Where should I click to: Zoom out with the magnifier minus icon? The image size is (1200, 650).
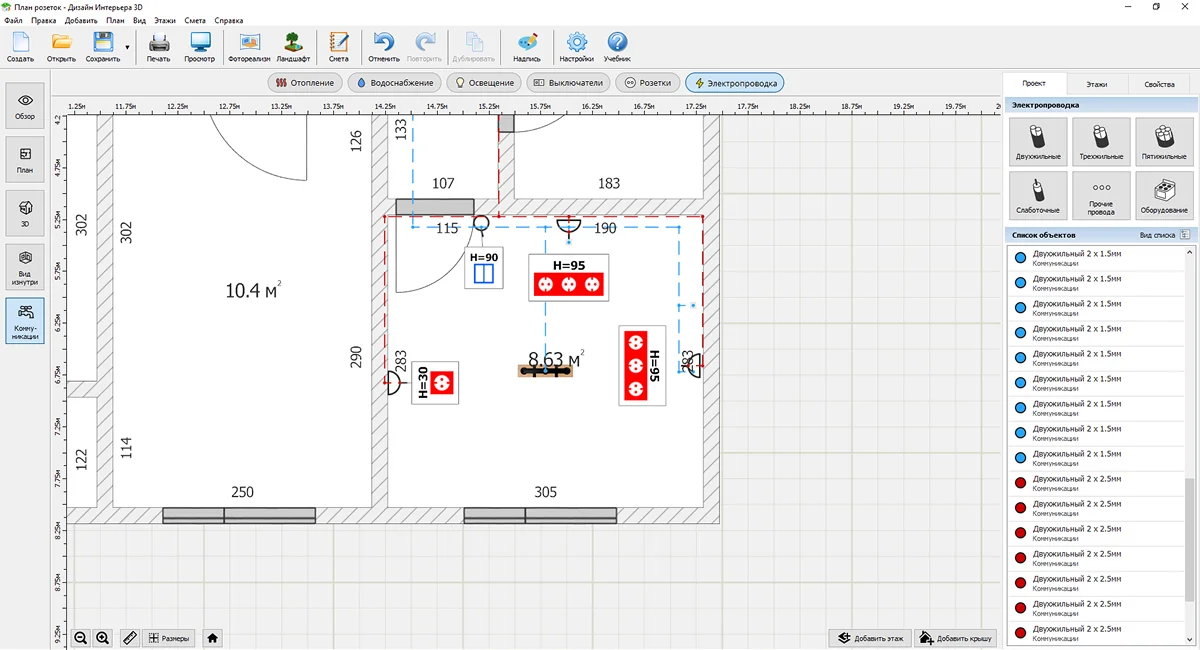point(81,638)
